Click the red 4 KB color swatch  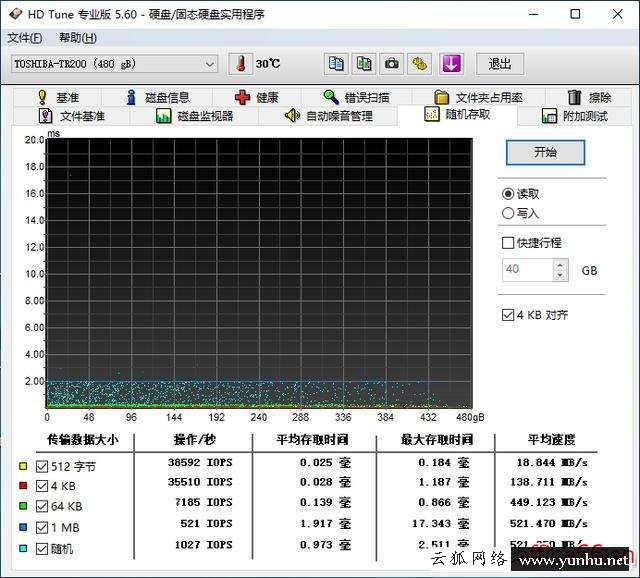23,486
